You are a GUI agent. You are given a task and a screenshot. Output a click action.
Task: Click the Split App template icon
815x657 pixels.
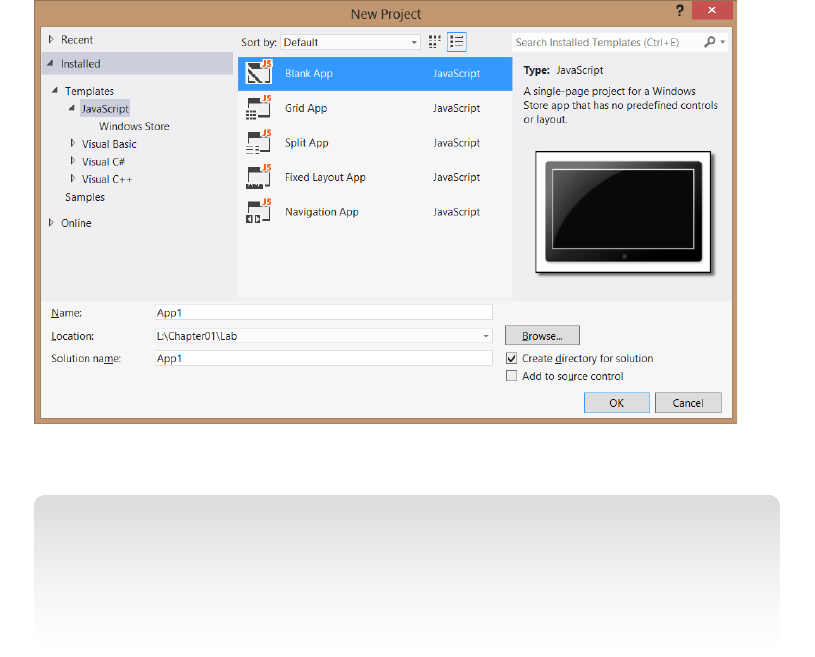(258, 142)
